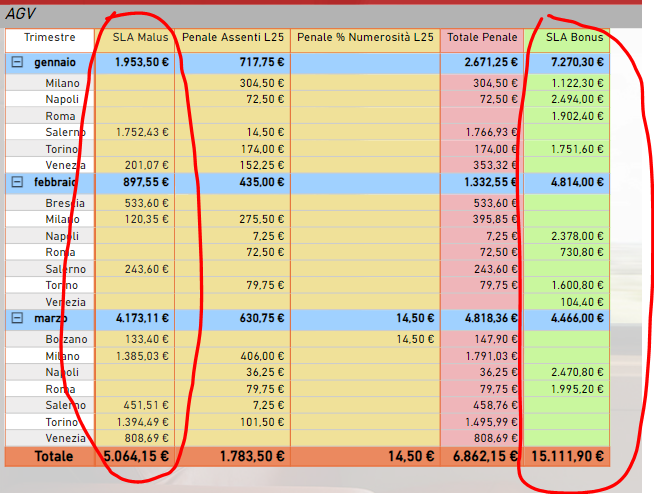The width and height of the screenshot is (654, 494).
Task: Click the total SLA Malus 5.064,15 €
Action: [136, 456]
